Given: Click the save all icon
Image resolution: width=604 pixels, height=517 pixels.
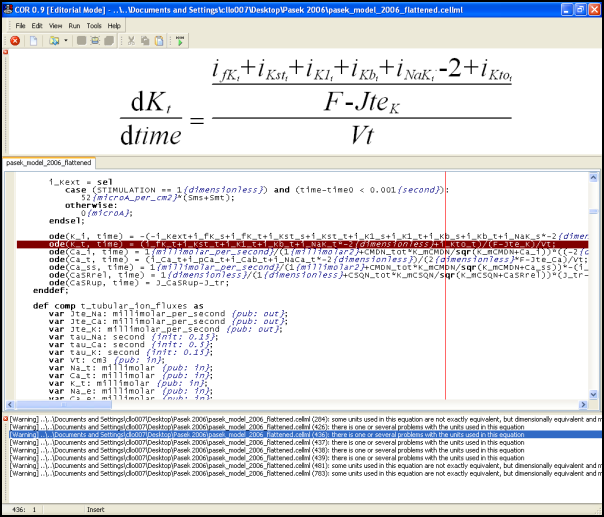Looking at the screenshot, I should [109, 40].
